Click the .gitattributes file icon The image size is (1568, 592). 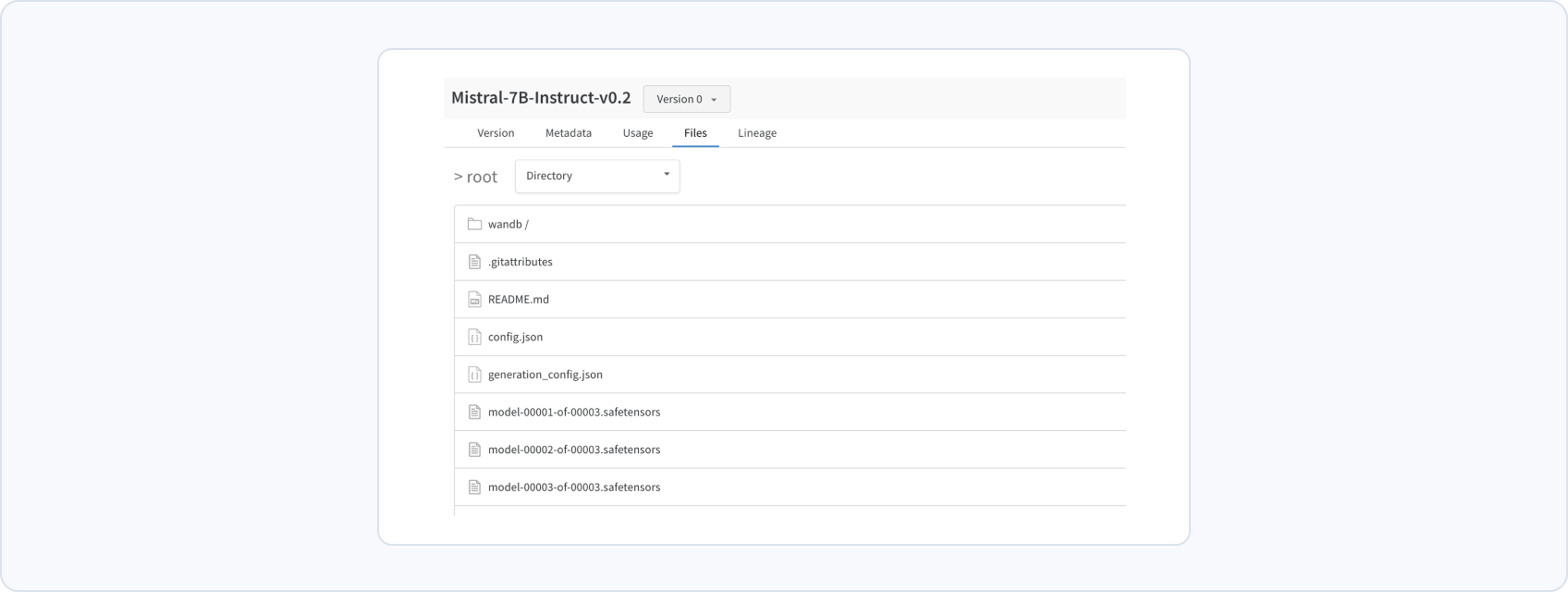pos(474,262)
